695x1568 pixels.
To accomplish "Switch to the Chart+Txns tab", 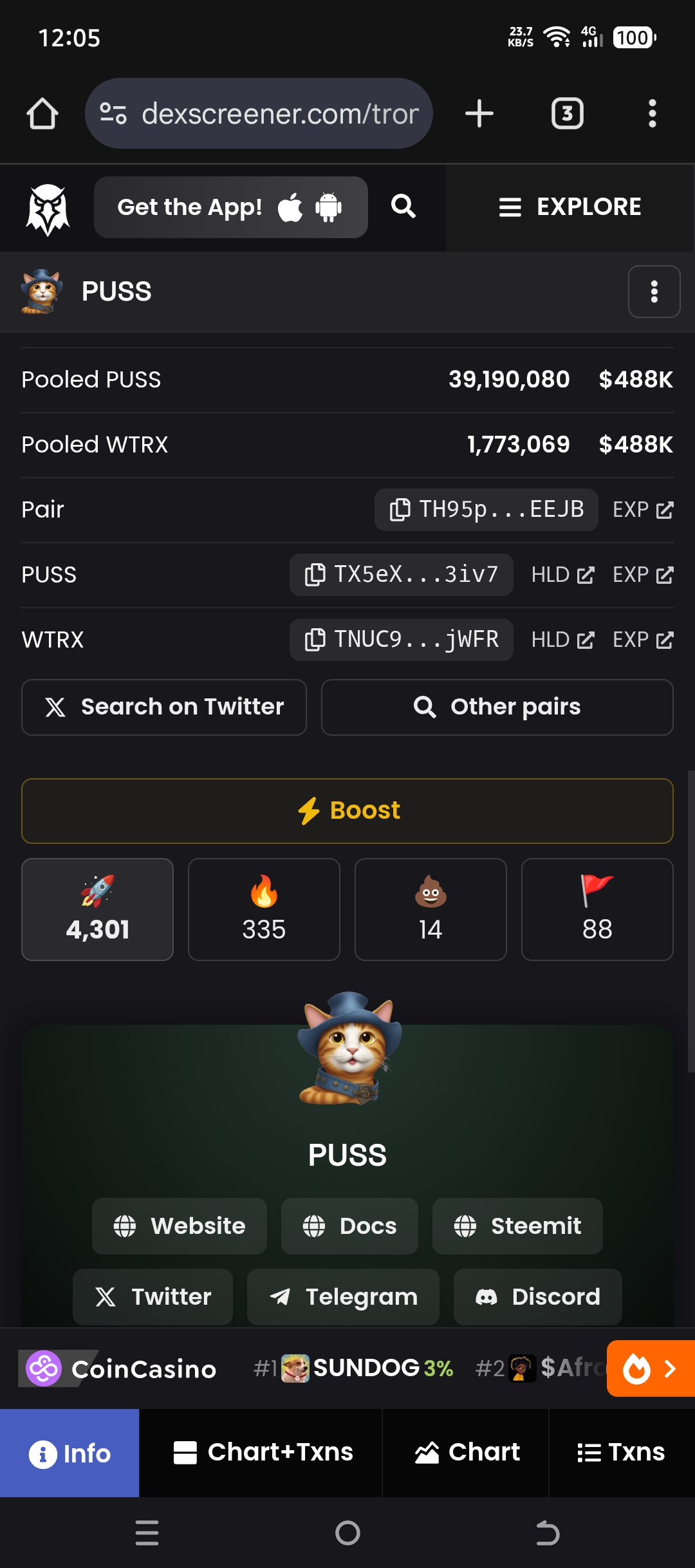I will pyautogui.click(x=261, y=1453).
